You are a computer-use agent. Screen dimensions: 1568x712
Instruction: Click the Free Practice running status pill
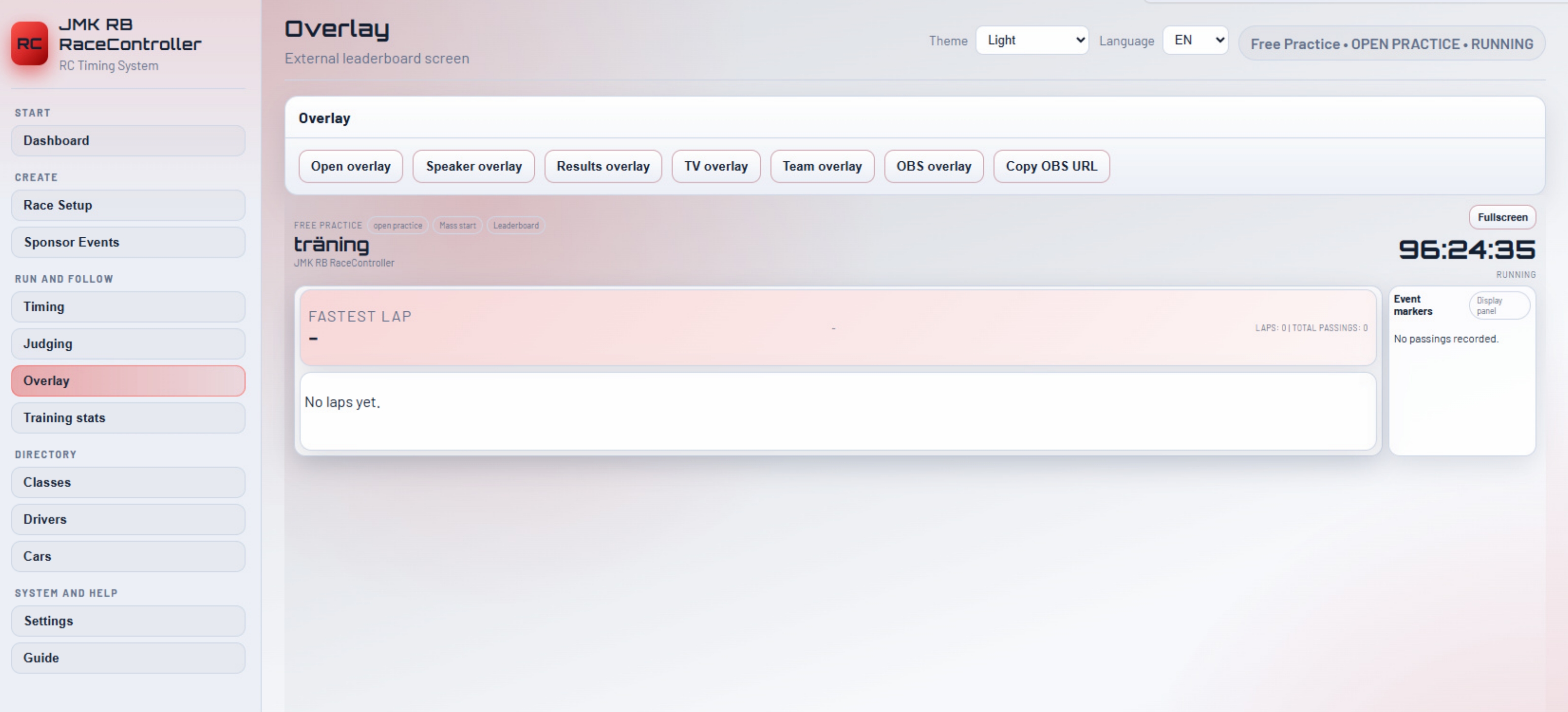pyautogui.click(x=1391, y=44)
